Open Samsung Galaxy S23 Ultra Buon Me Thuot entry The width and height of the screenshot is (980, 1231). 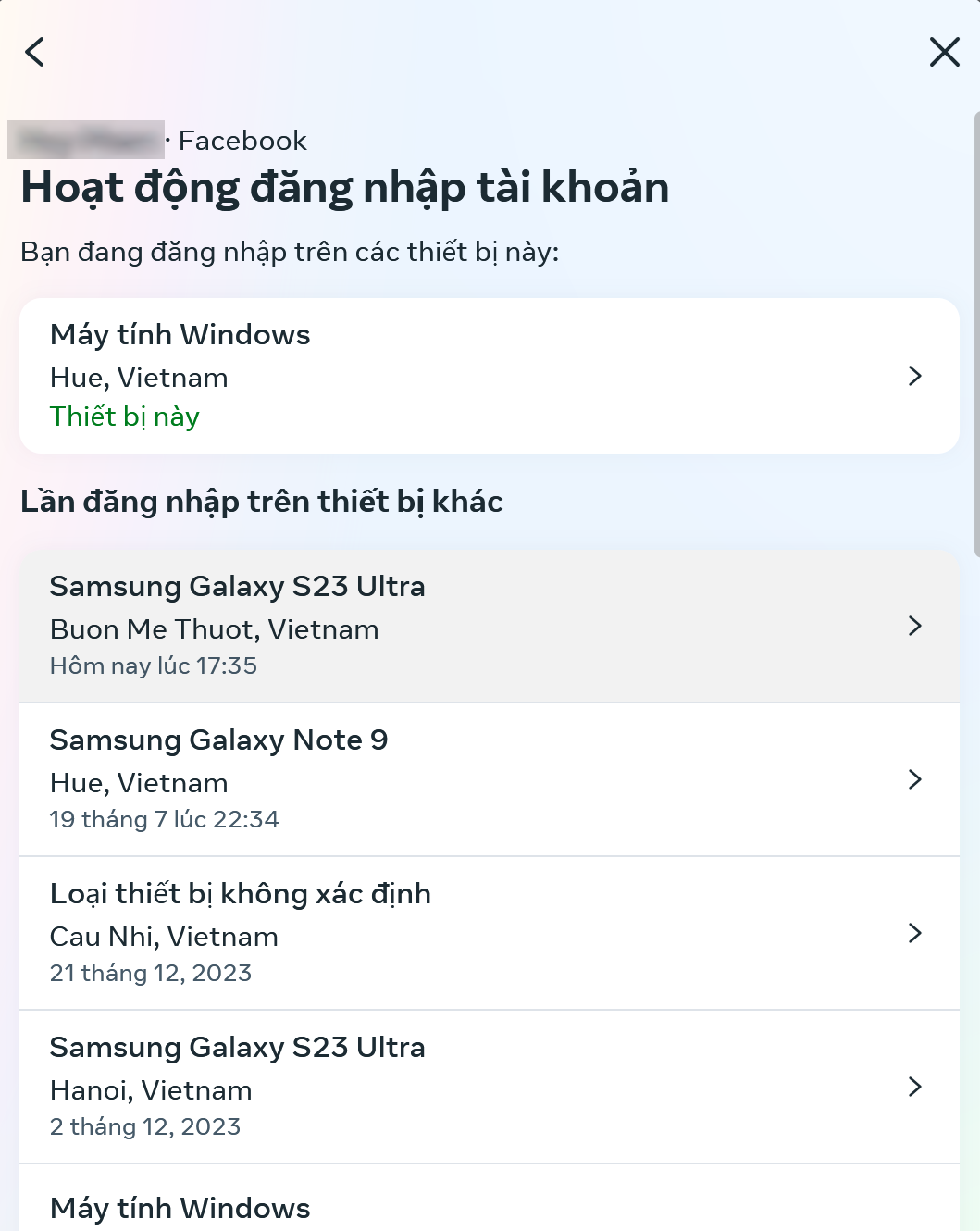tap(237, 587)
